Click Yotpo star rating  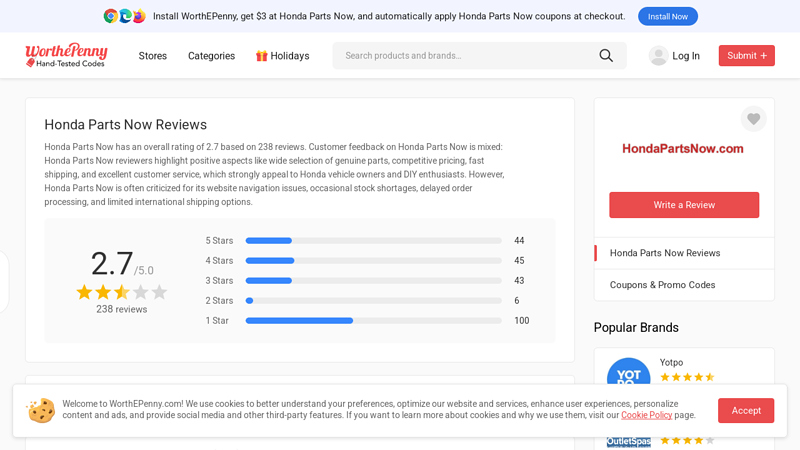tap(687, 377)
